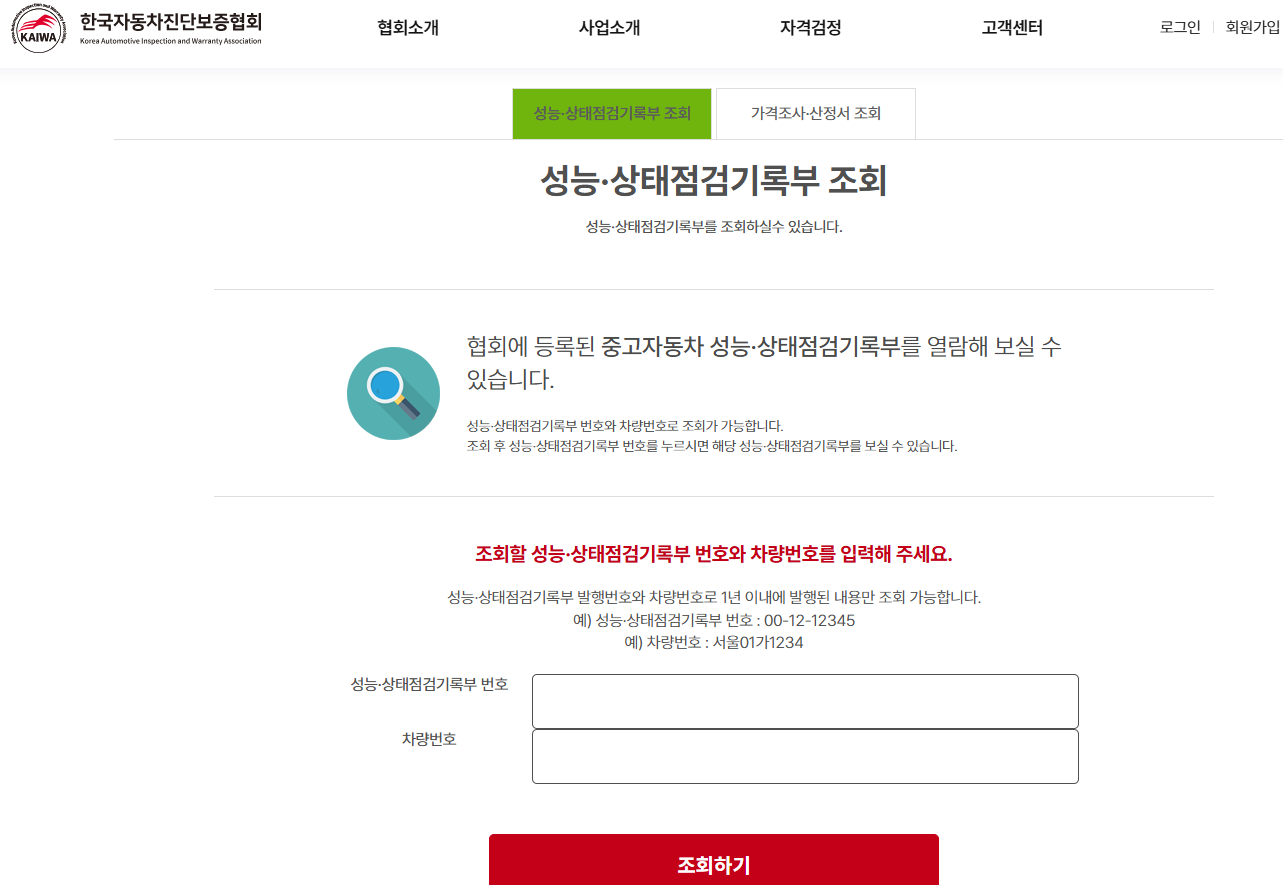This screenshot has height=885, width=1283.
Task: Select the green 성능·상태점검기록부 조회 tab
Action: point(612,114)
